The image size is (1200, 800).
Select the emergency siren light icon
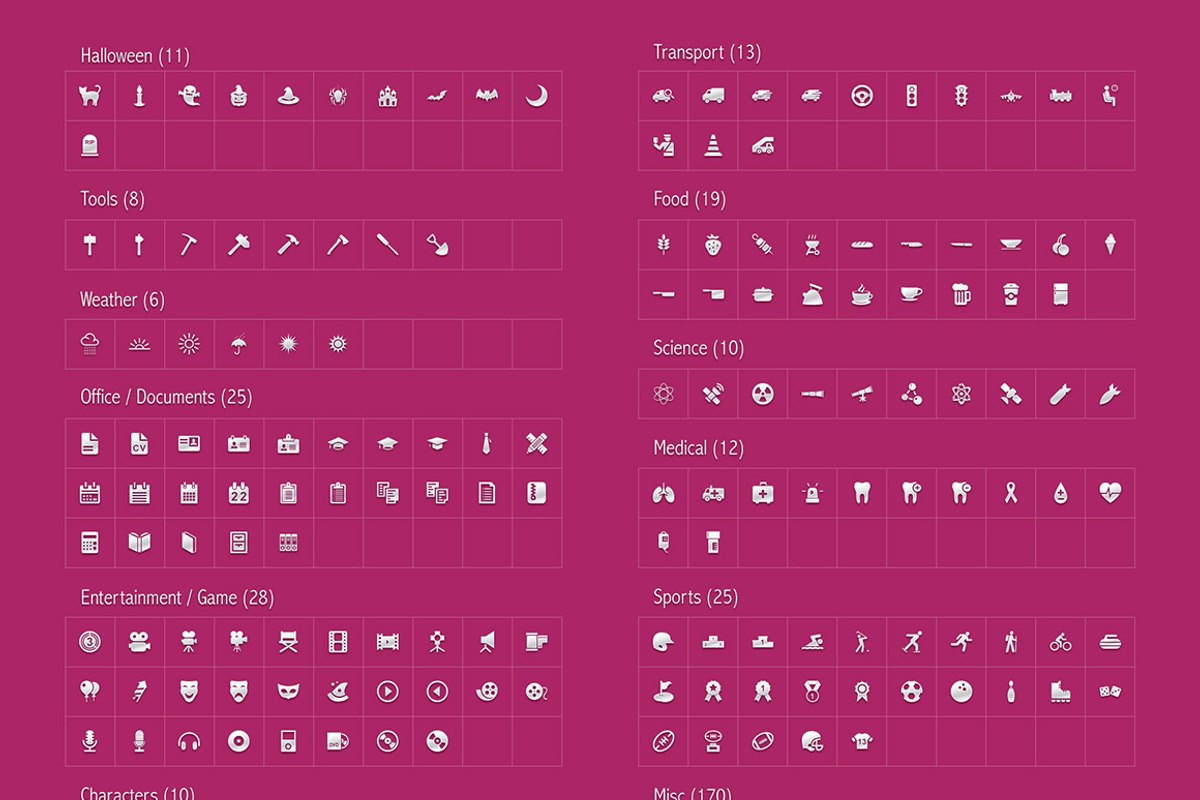(x=812, y=492)
